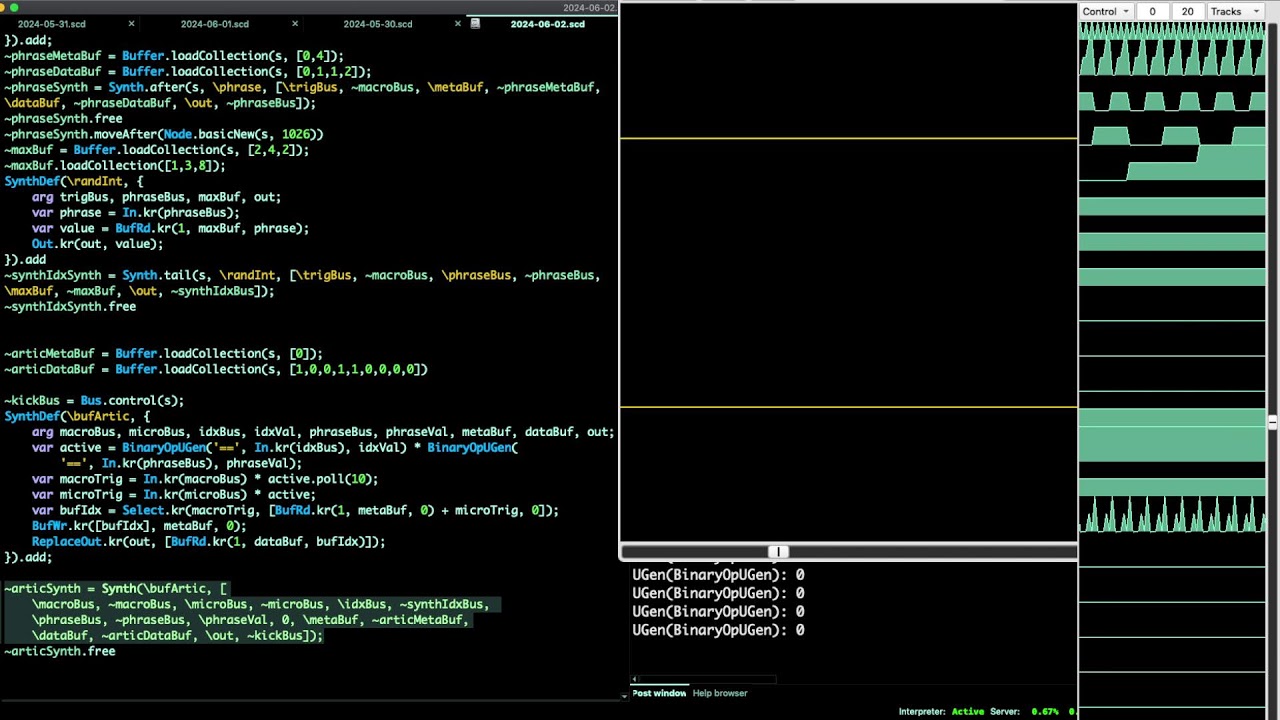
Task: Click the 'Out.kr(out, value);' line
Action: tap(97, 244)
